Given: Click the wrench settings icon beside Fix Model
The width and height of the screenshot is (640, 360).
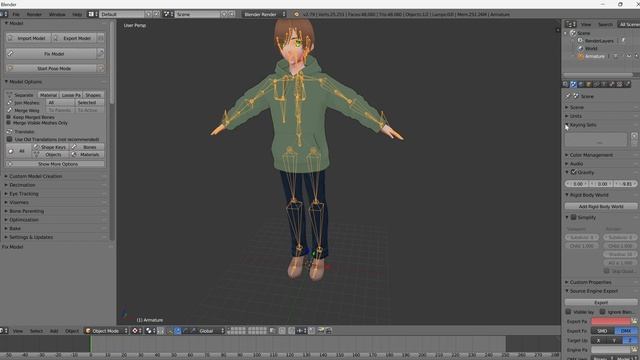Looking at the screenshot, I should (x=100, y=53).
